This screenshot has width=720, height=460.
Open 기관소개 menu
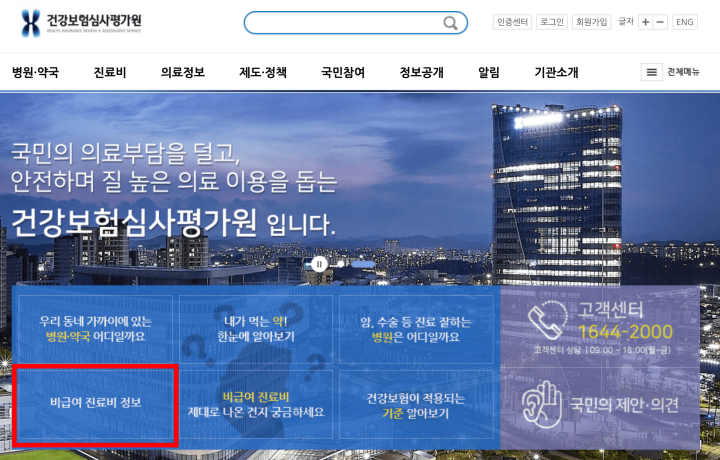(556, 72)
